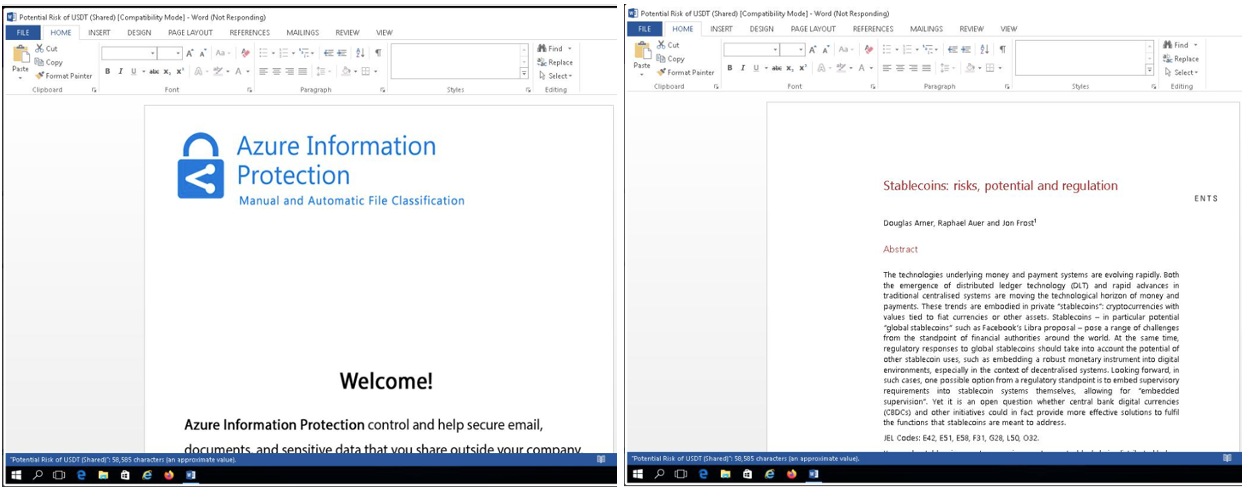Screen dimensions: 1244x489
Task: Toggle subscript in the Azure document window
Action: tap(167, 71)
